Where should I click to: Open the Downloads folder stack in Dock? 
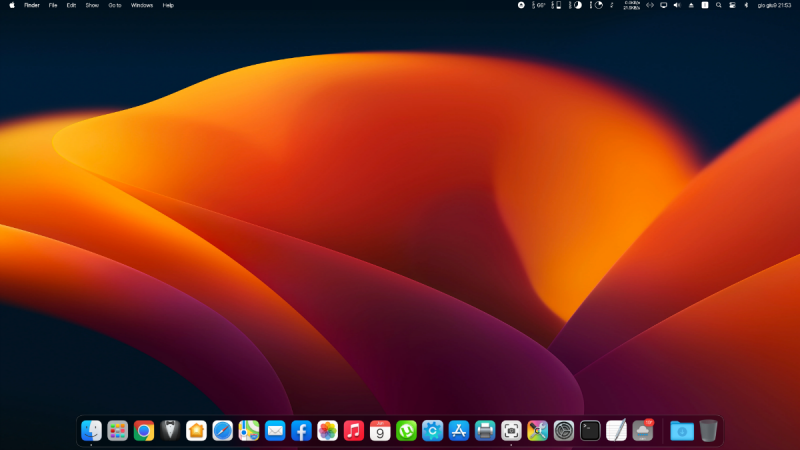pos(681,430)
